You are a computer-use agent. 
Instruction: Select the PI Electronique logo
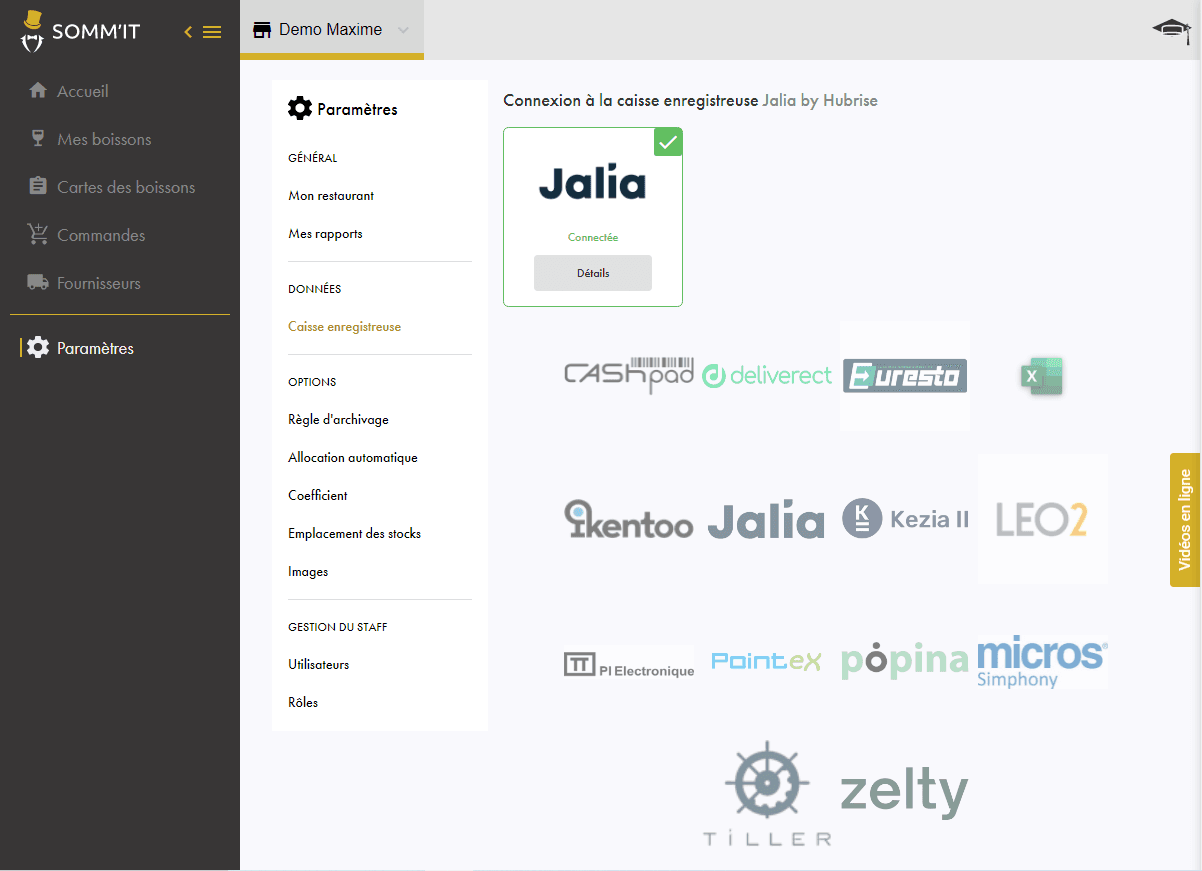point(629,663)
